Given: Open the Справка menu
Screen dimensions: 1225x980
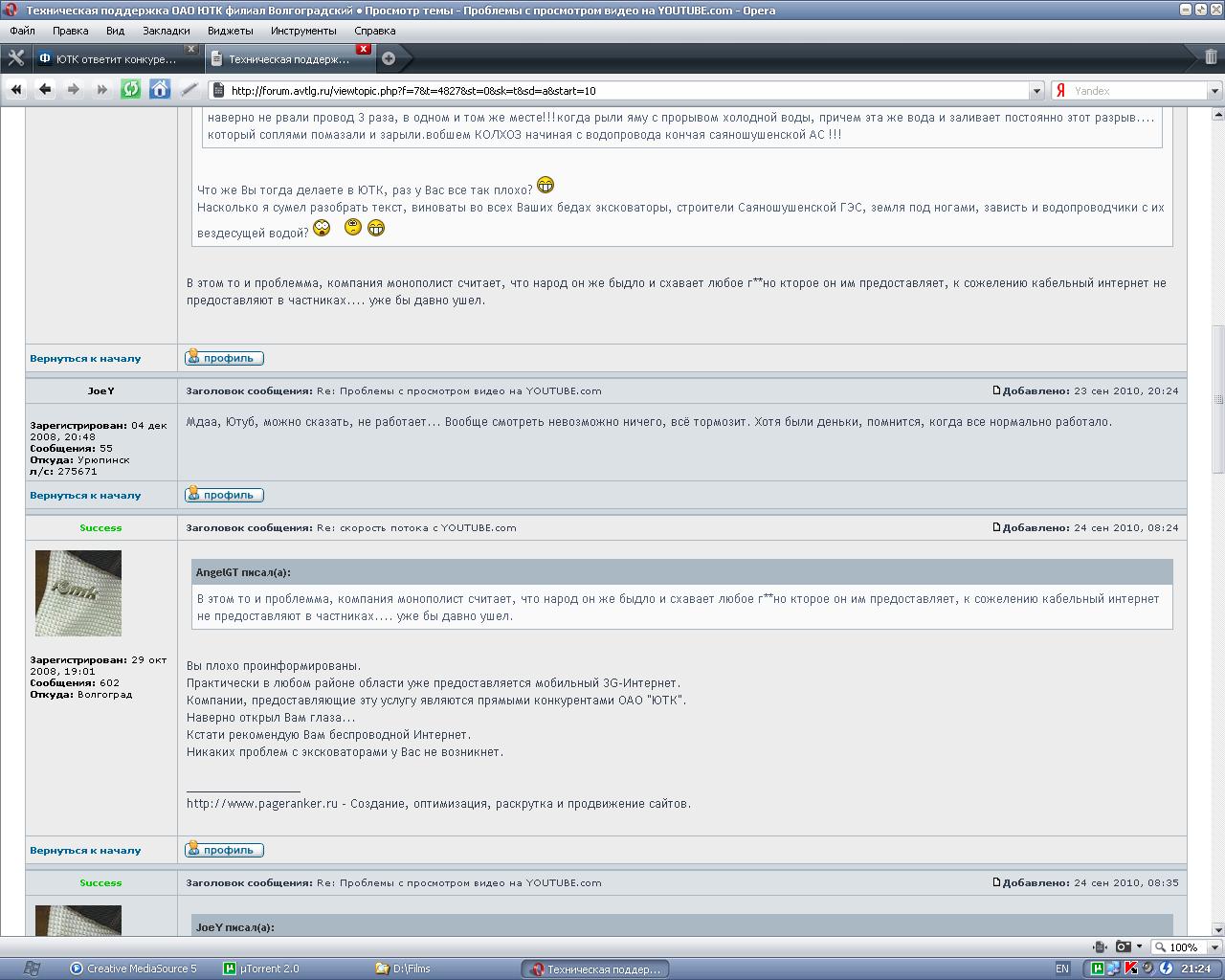Looking at the screenshot, I should [x=375, y=31].
